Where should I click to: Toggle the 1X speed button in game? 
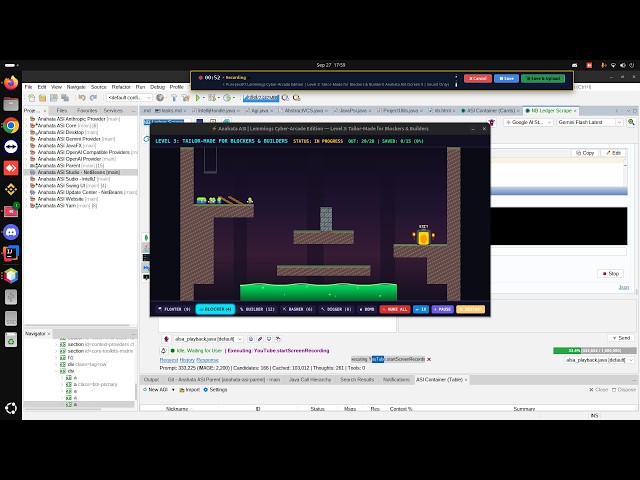pos(421,309)
